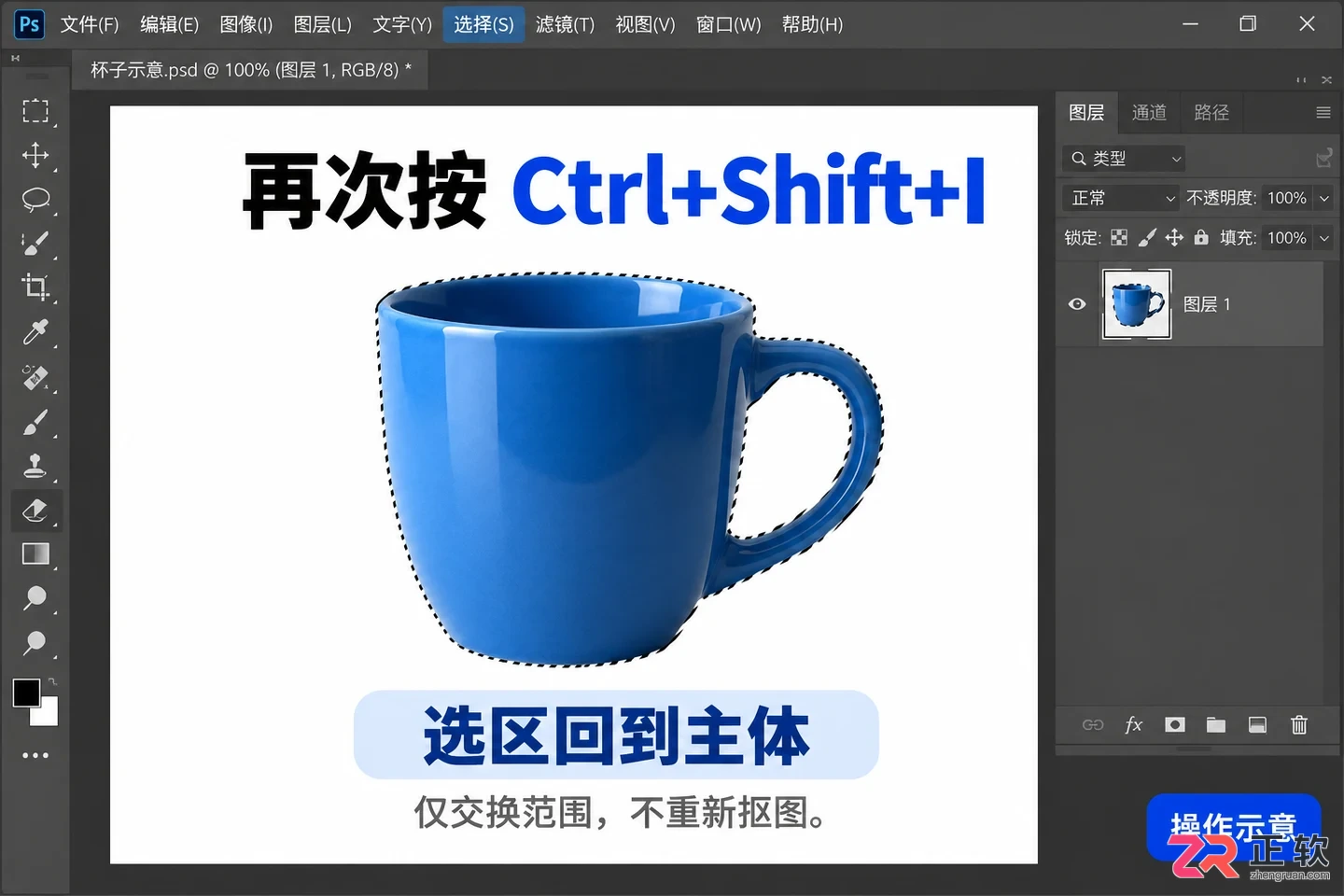Hide 图层 1 with eye icon
This screenshot has height=896, width=1344.
click(1077, 304)
